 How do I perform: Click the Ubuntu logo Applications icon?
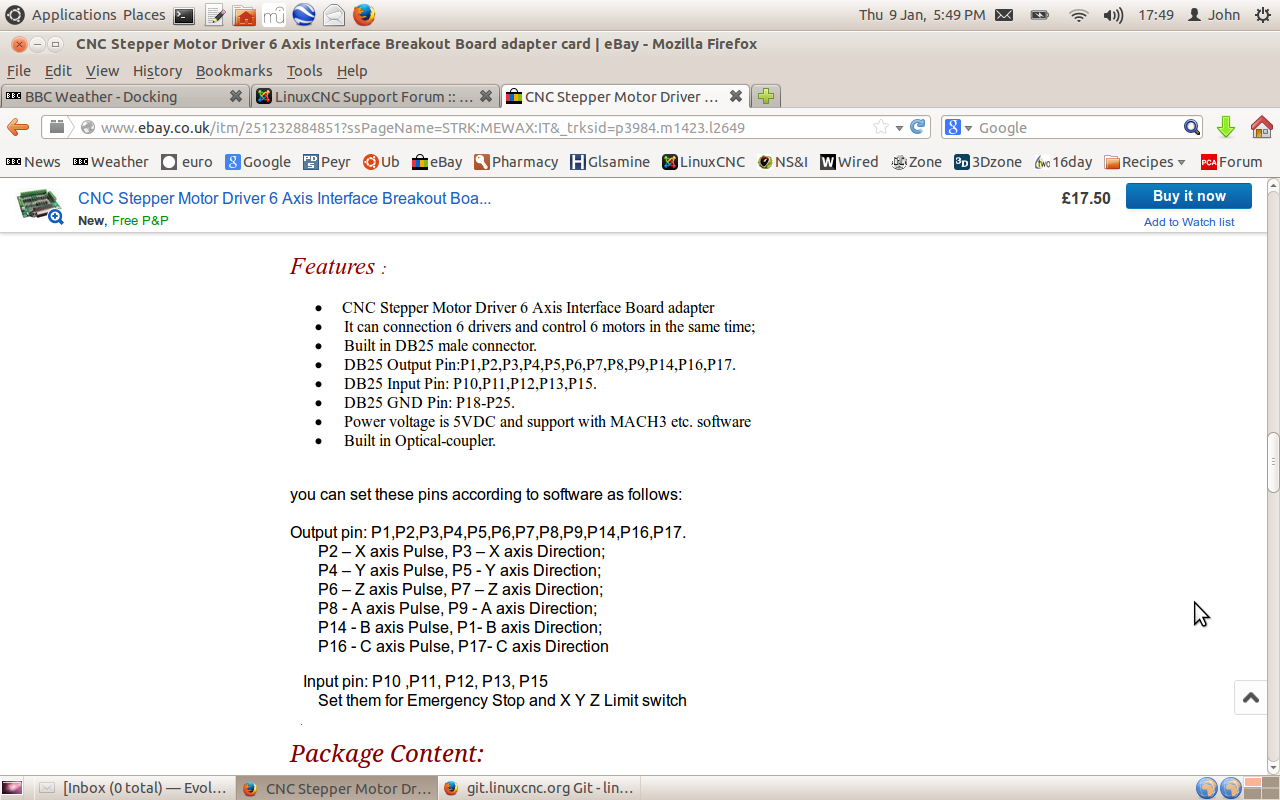point(15,15)
